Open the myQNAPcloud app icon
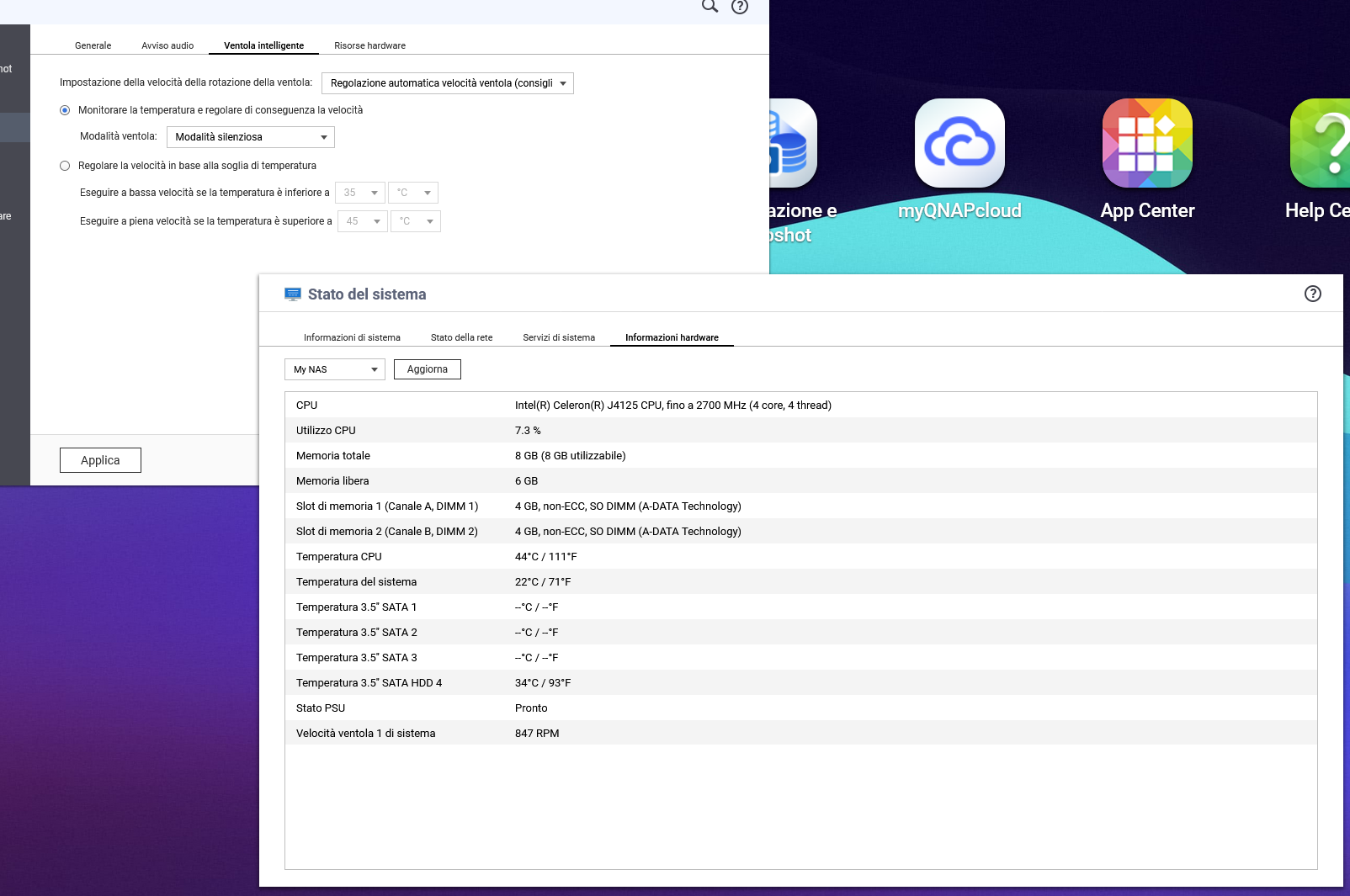The image size is (1350, 896). [x=959, y=144]
